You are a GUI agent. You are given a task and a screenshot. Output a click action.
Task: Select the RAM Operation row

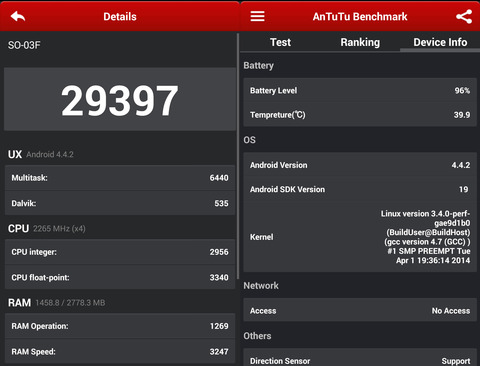[120, 326]
